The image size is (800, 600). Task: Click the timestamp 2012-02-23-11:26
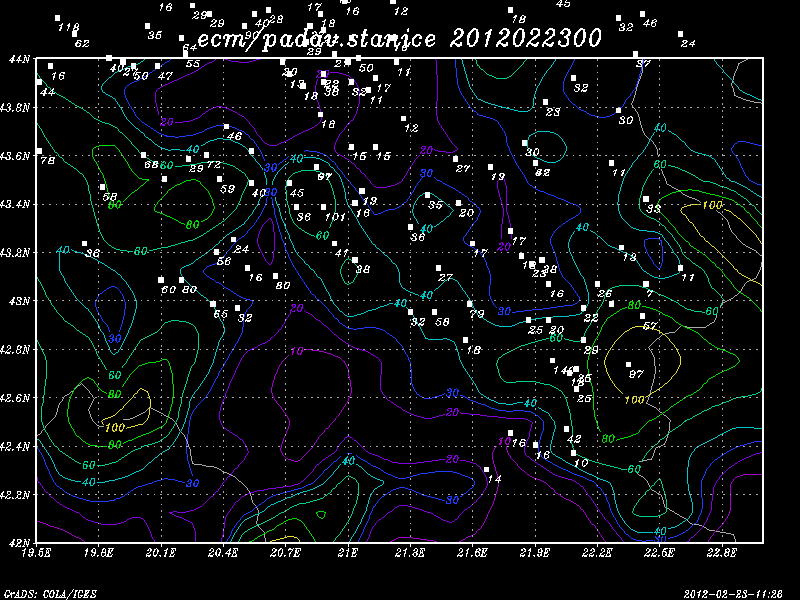733,594
